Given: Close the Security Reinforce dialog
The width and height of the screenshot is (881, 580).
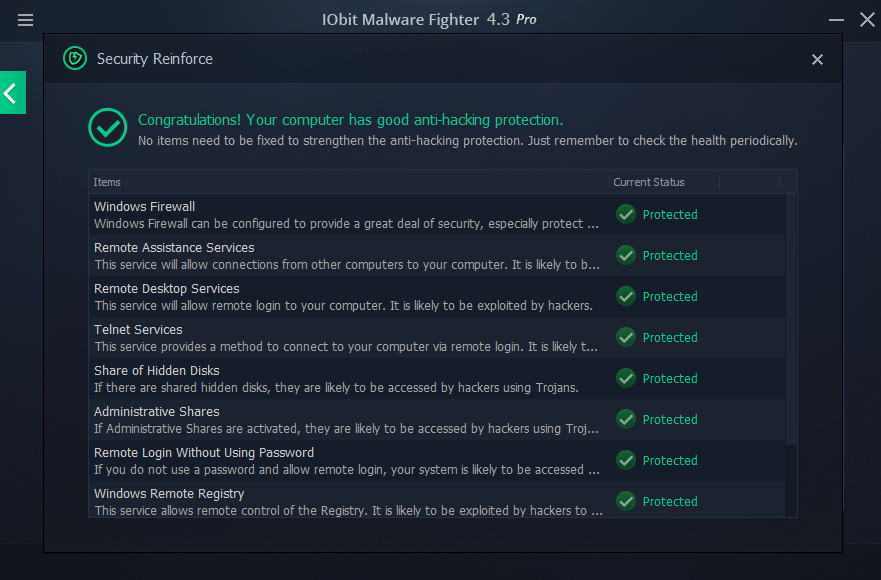Looking at the screenshot, I should pos(817,60).
